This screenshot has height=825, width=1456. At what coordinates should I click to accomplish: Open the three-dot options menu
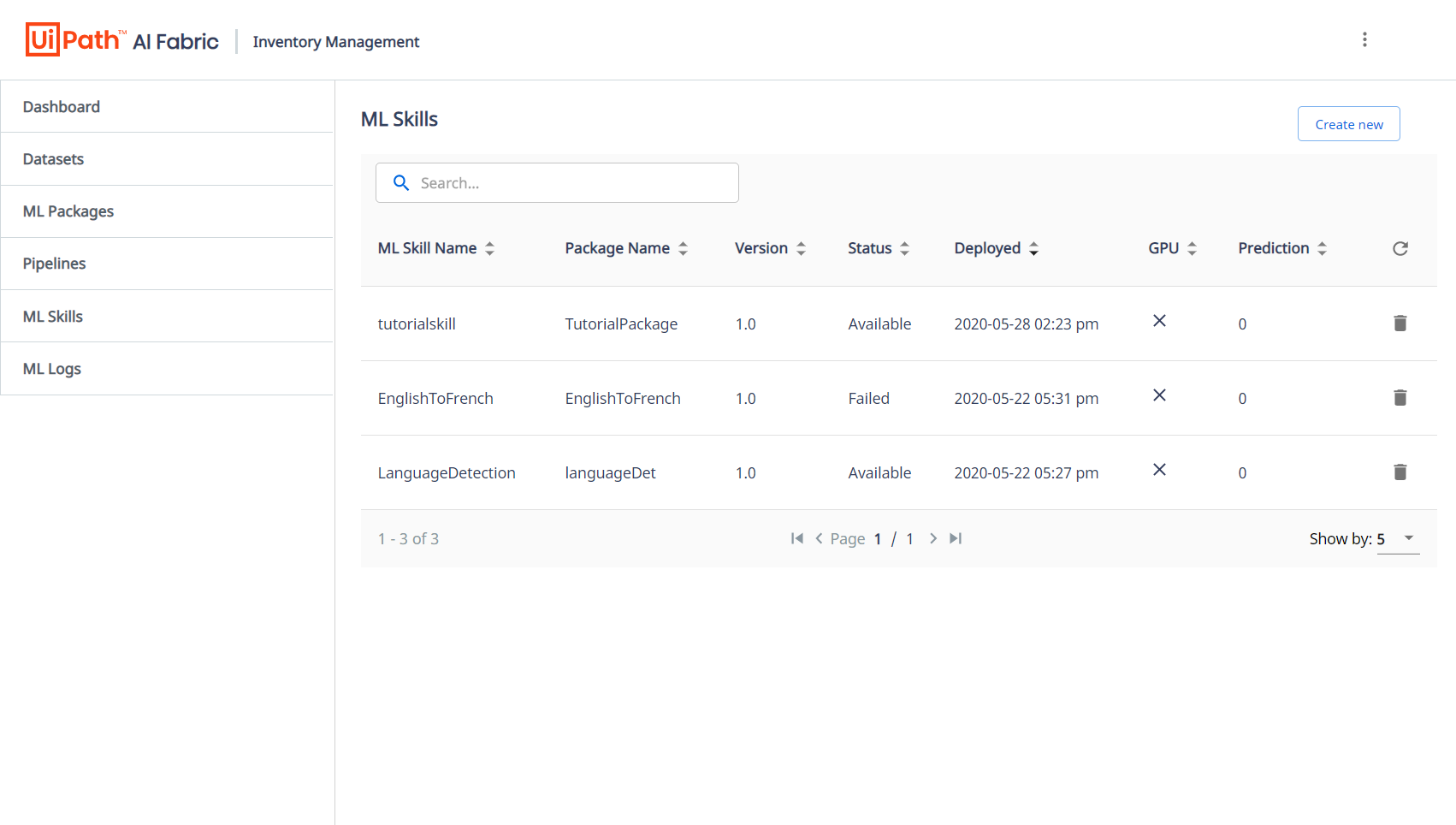(1364, 39)
